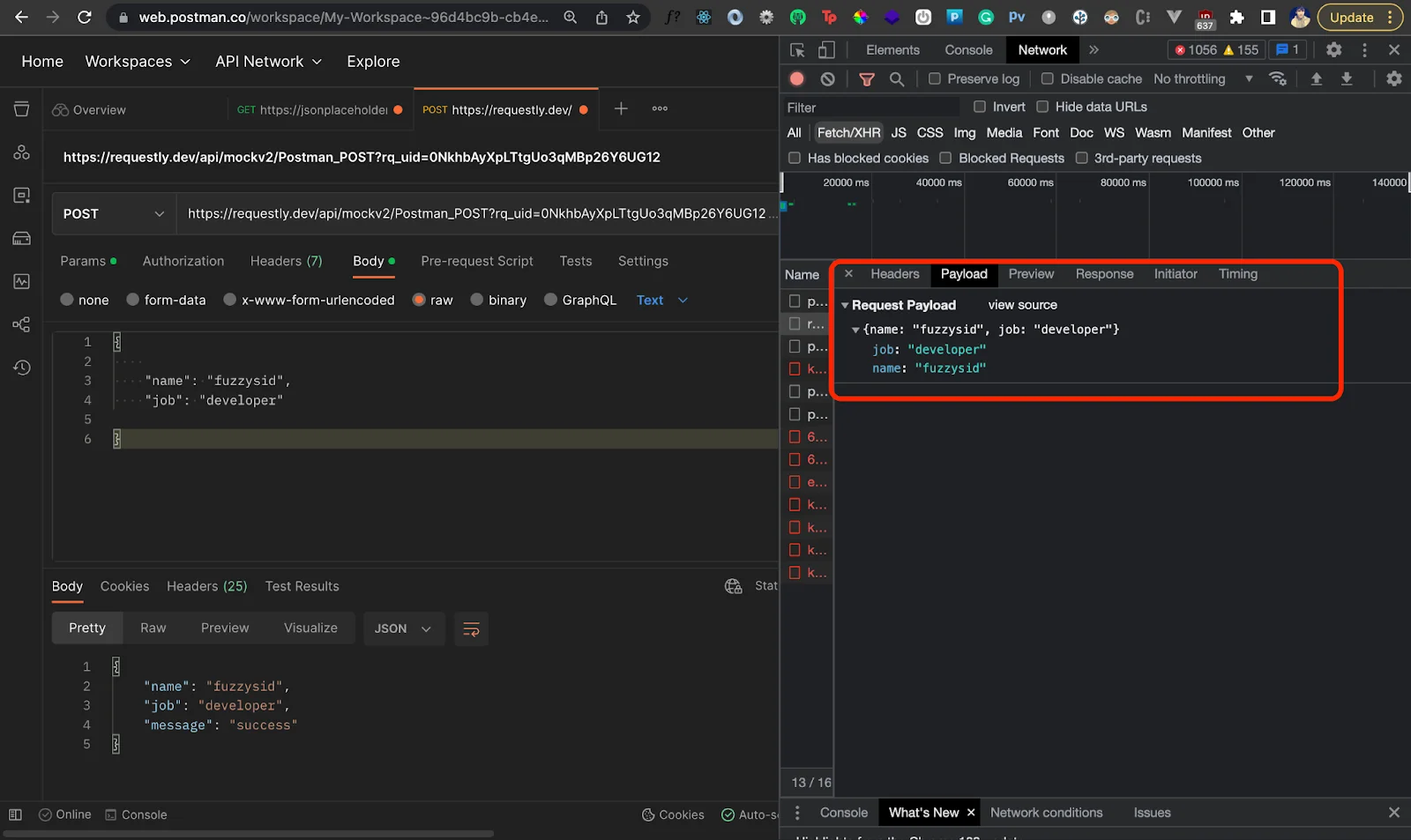The height and width of the screenshot is (840, 1411).
Task: Check the Invert filter checkbox
Action: pyautogui.click(x=980, y=107)
